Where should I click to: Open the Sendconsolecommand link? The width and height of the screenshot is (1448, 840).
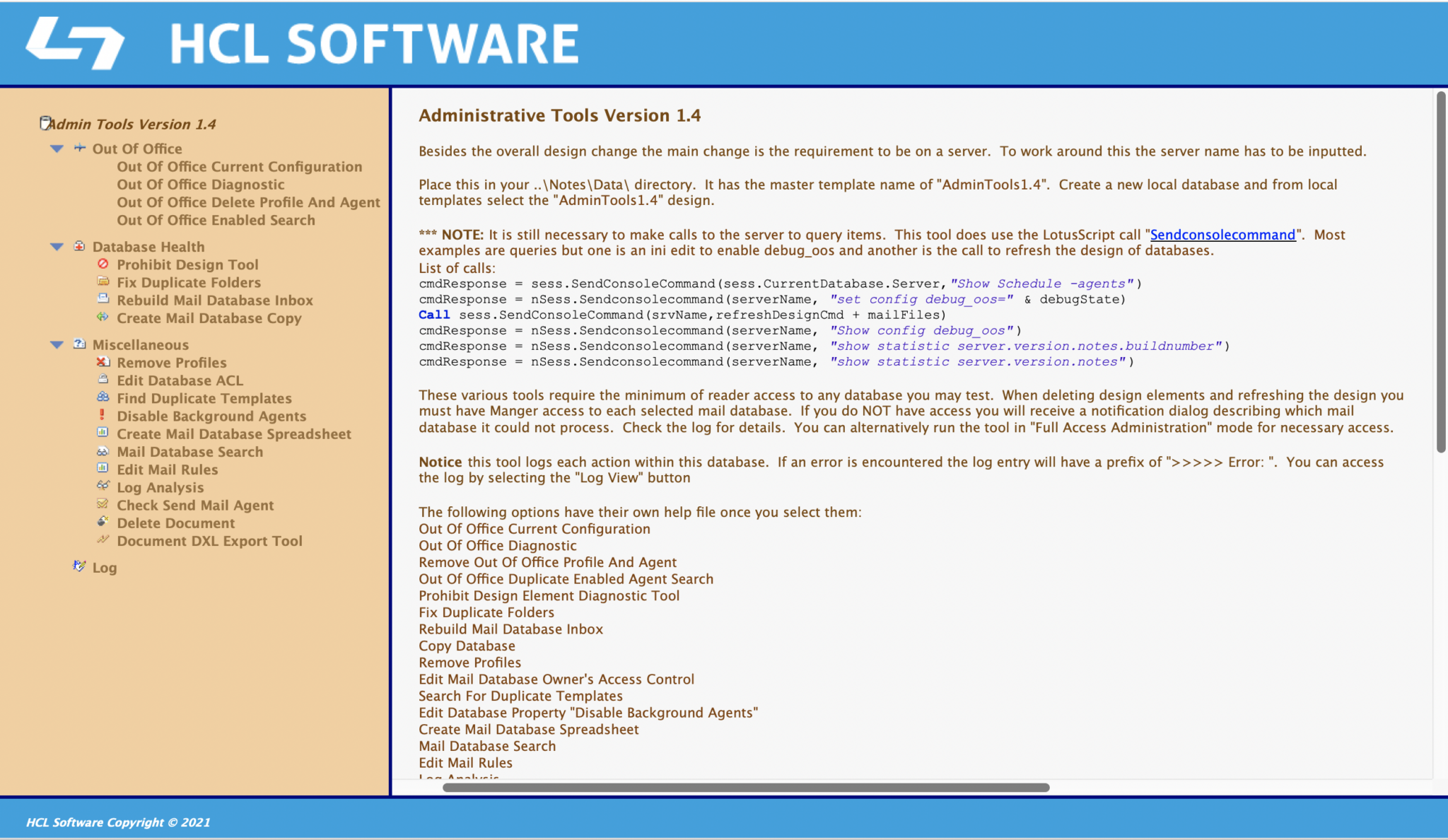[1222, 234]
